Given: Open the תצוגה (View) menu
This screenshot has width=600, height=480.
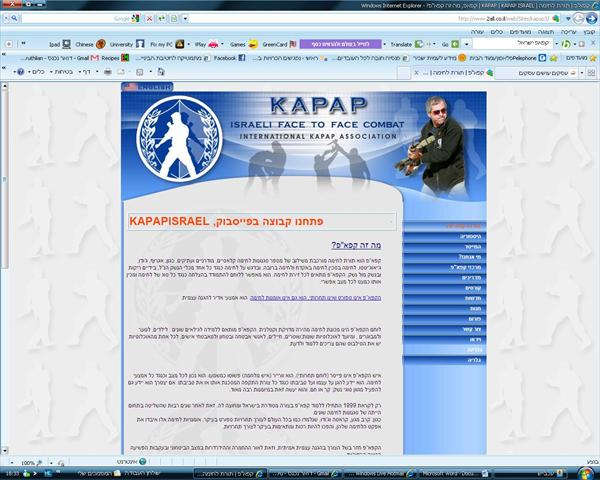Looking at the screenshot, I should pos(546,32).
